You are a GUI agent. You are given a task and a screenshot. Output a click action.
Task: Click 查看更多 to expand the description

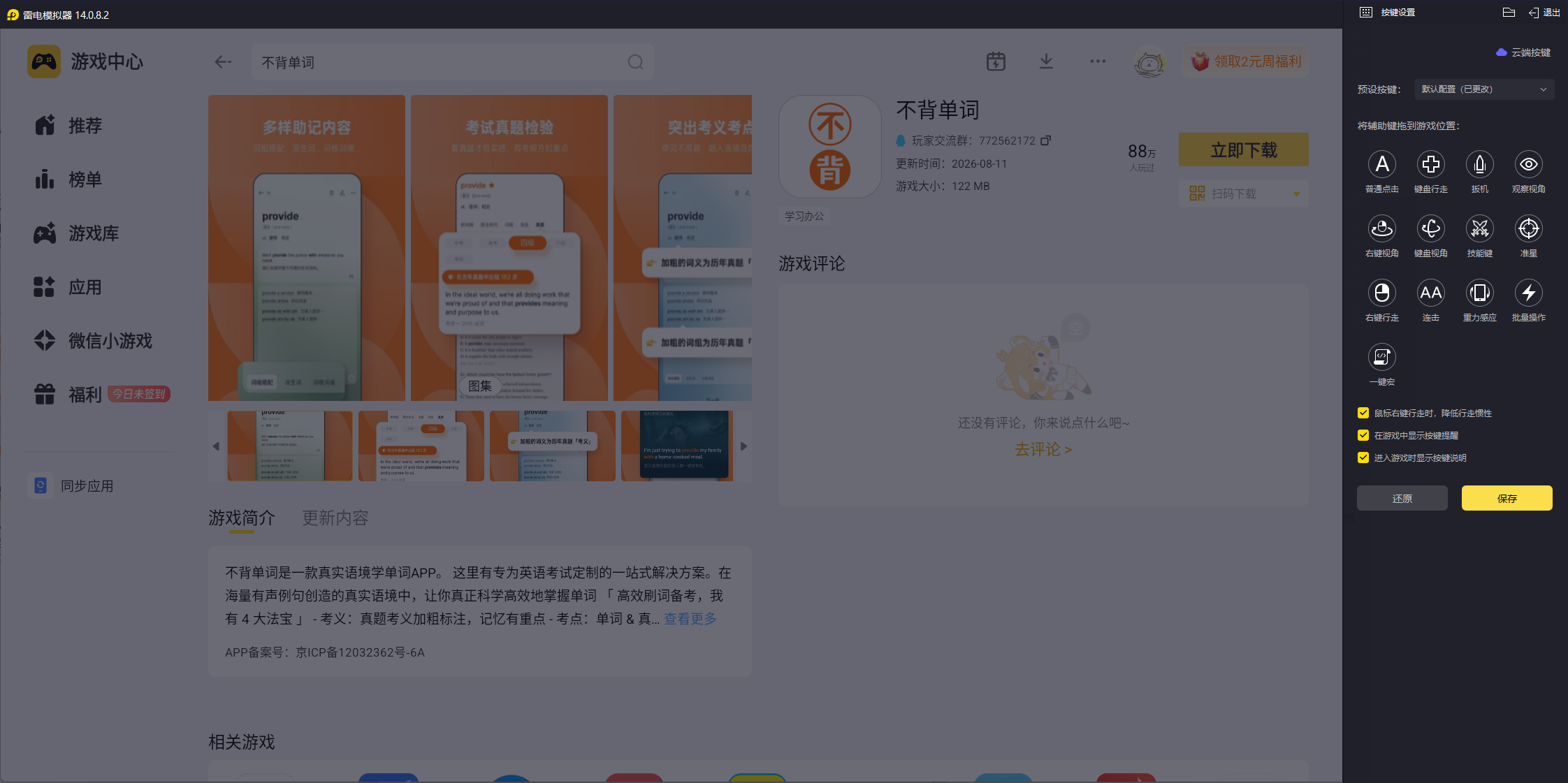tap(690, 619)
